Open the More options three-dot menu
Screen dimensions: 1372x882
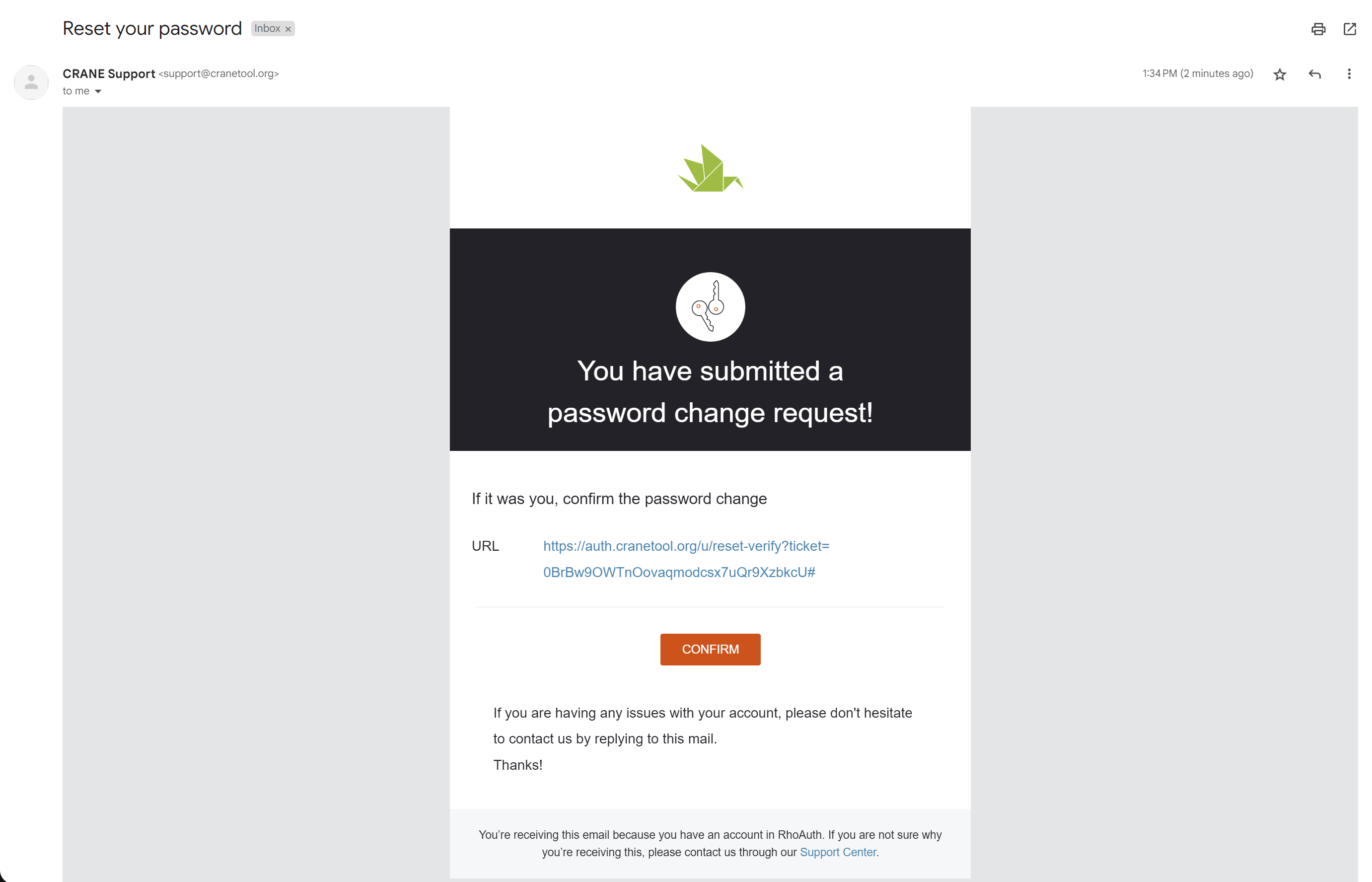[1349, 74]
